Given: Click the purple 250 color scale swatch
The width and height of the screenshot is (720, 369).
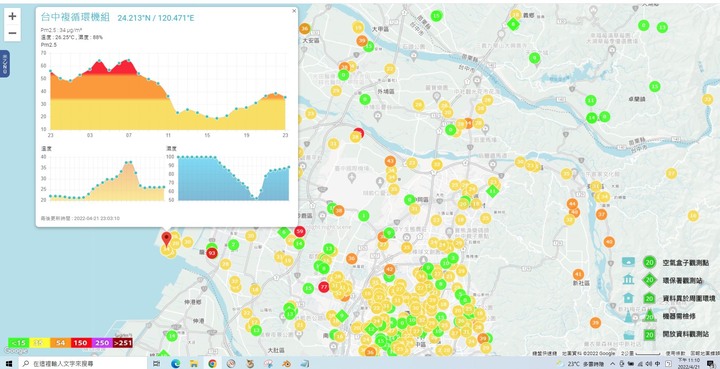Looking at the screenshot, I should (x=101, y=343).
